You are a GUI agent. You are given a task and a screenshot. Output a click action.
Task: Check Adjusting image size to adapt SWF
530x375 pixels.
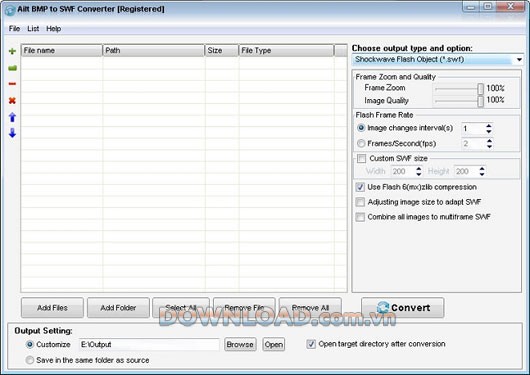(x=360, y=202)
